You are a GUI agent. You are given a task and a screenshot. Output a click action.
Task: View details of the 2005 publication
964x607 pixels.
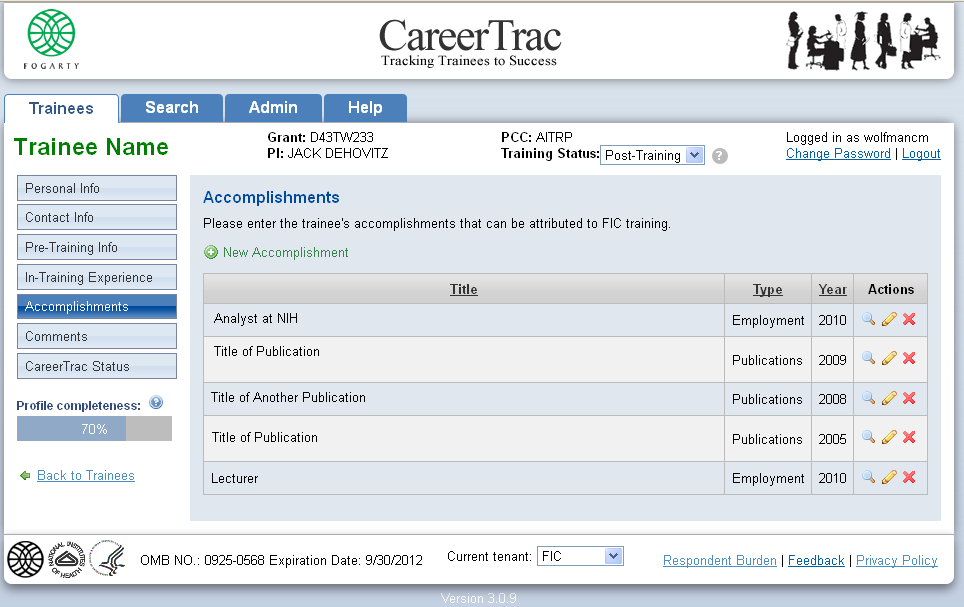pos(868,437)
